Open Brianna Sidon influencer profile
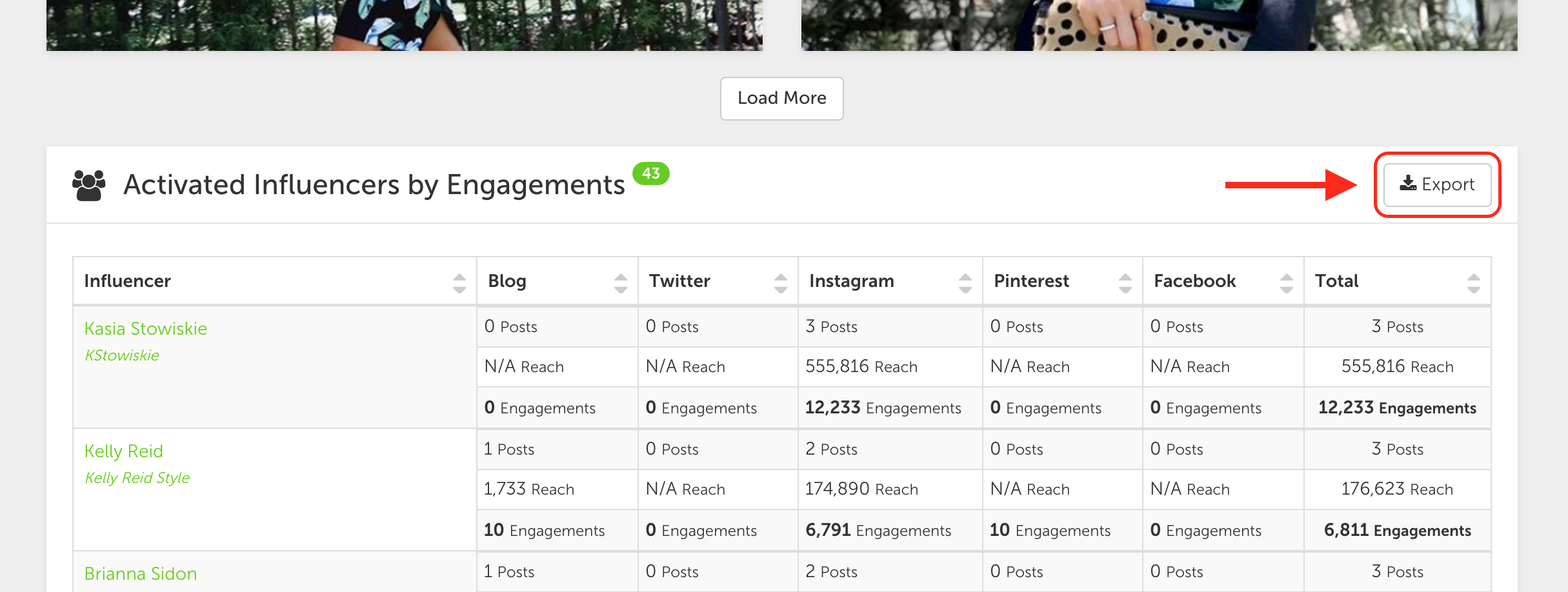Viewport: 1568px width, 592px height. (x=141, y=573)
